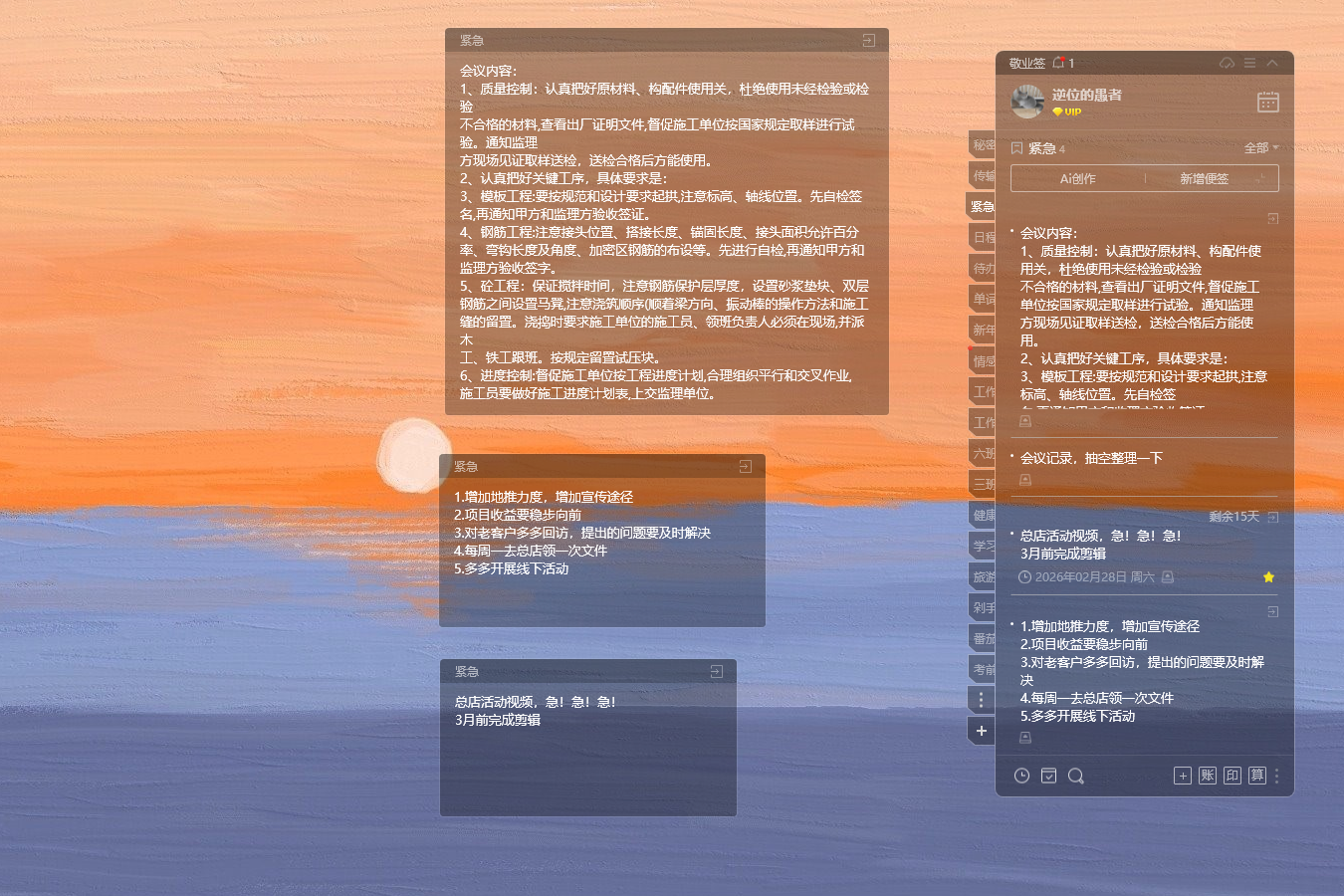This screenshot has width=1344, height=896.
Task: Open the search magnifier at panel bottom
Action: pyautogui.click(x=1076, y=776)
